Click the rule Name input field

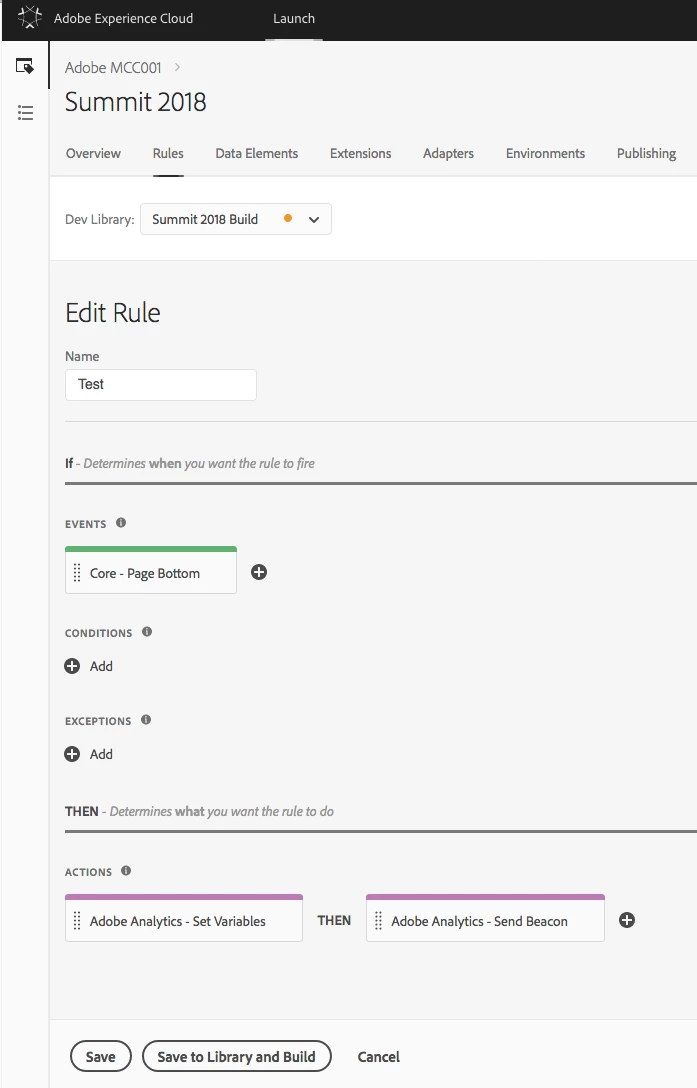(x=161, y=384)
